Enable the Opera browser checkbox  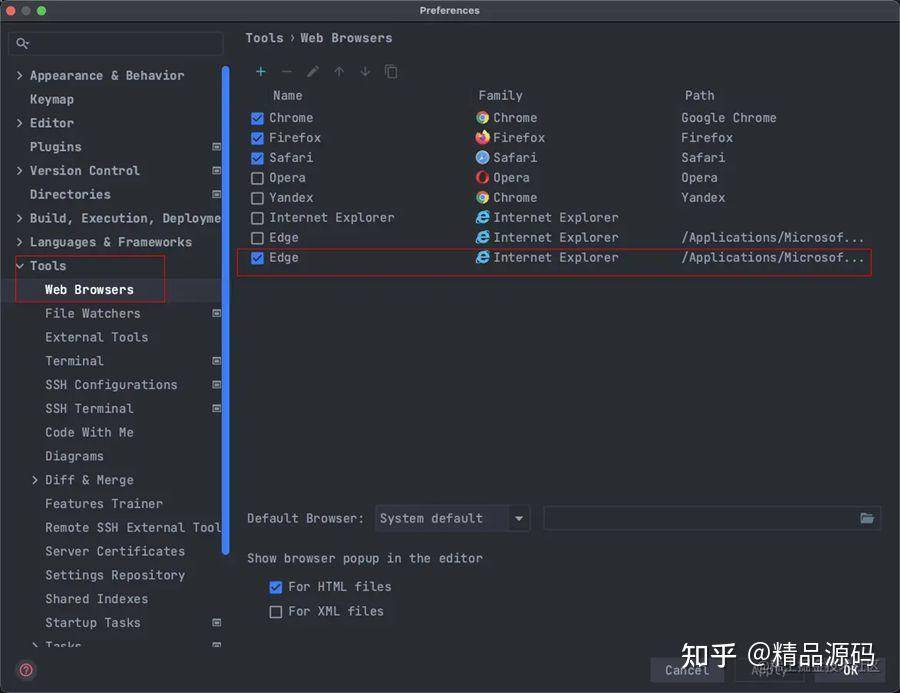(257, 177)
